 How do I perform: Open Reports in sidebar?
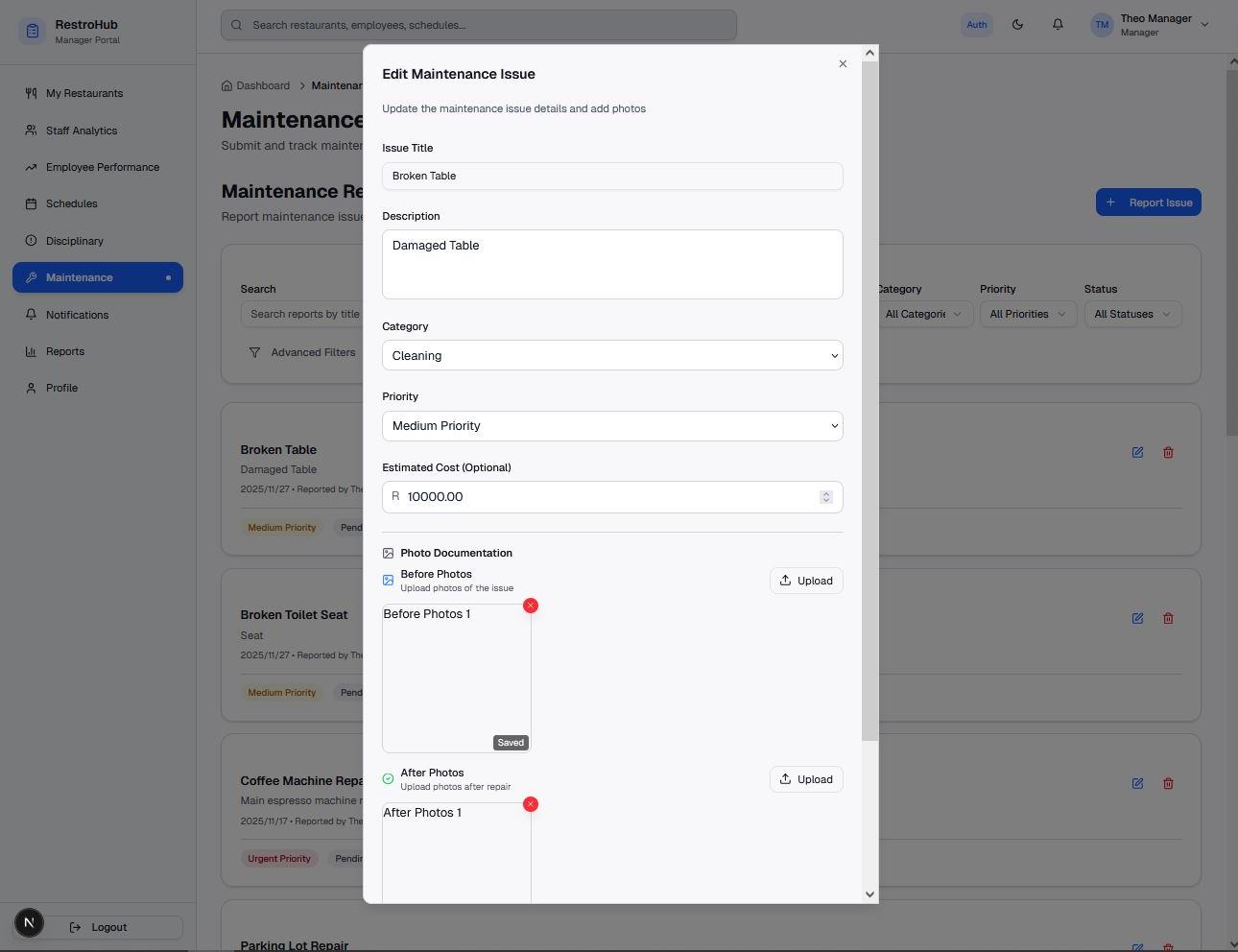[98, 351]
